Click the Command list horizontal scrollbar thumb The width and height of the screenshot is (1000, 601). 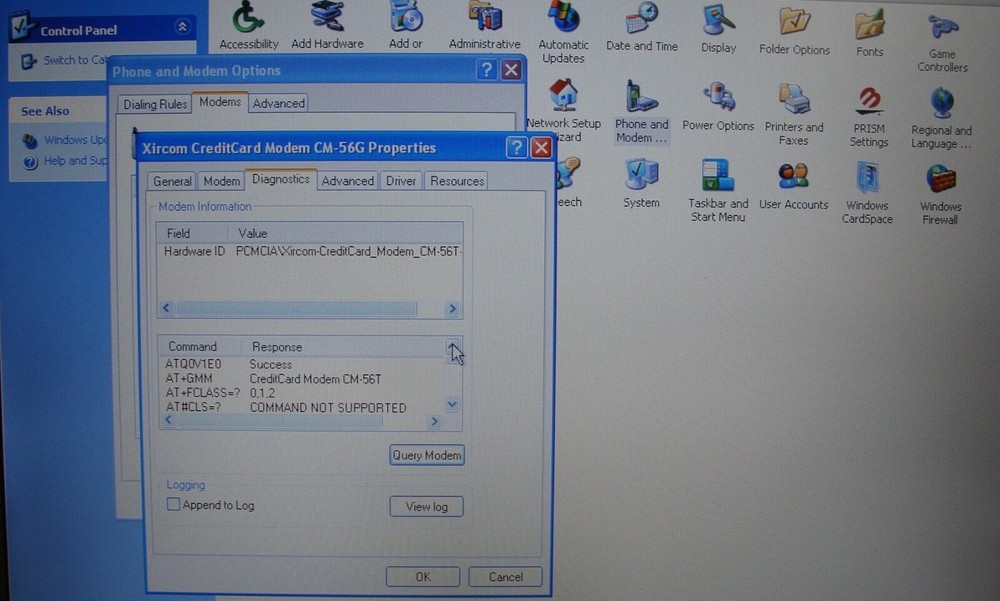(280, 421)
